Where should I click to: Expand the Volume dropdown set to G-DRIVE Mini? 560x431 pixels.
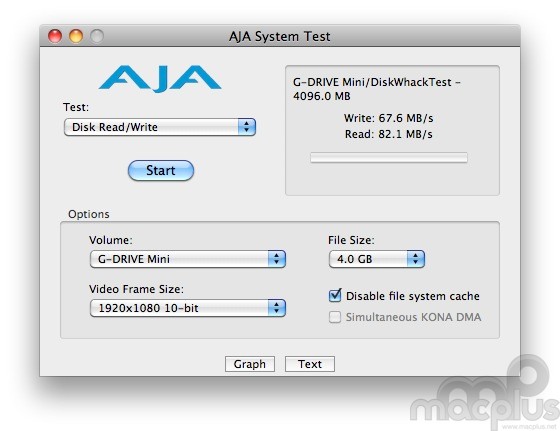[188, 259]
